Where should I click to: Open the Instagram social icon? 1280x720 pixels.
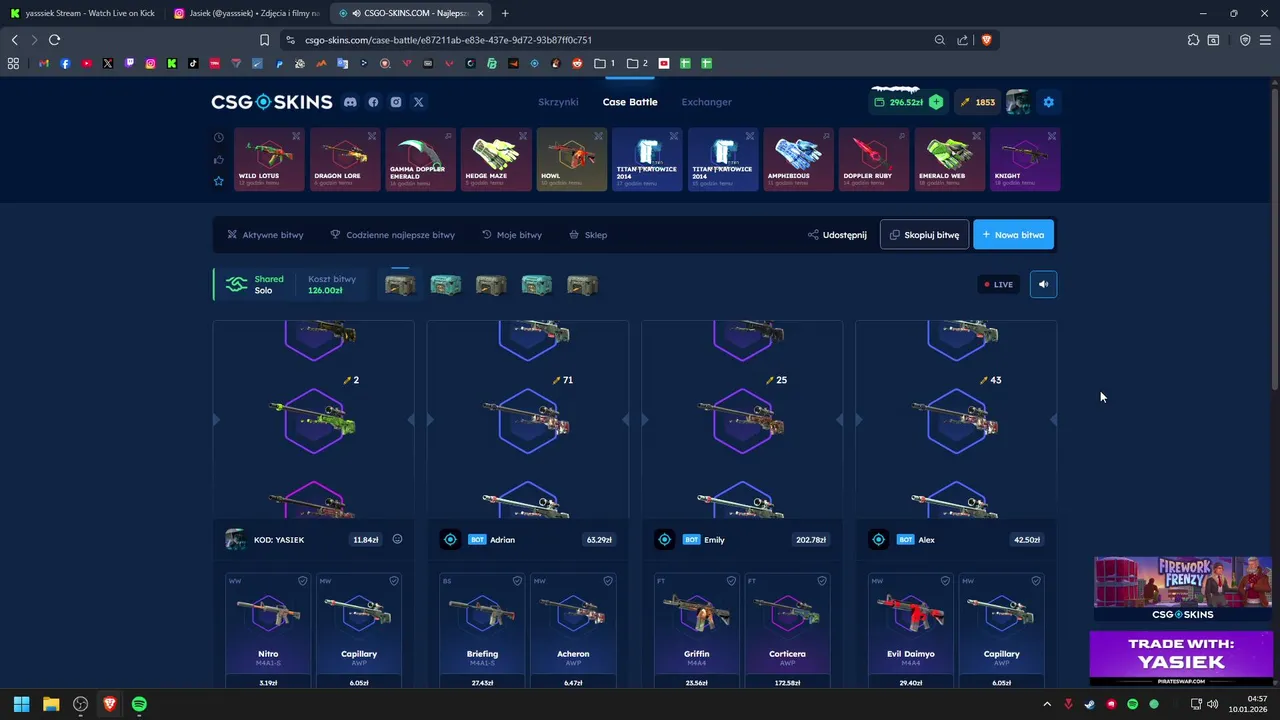tap(396, 102)
